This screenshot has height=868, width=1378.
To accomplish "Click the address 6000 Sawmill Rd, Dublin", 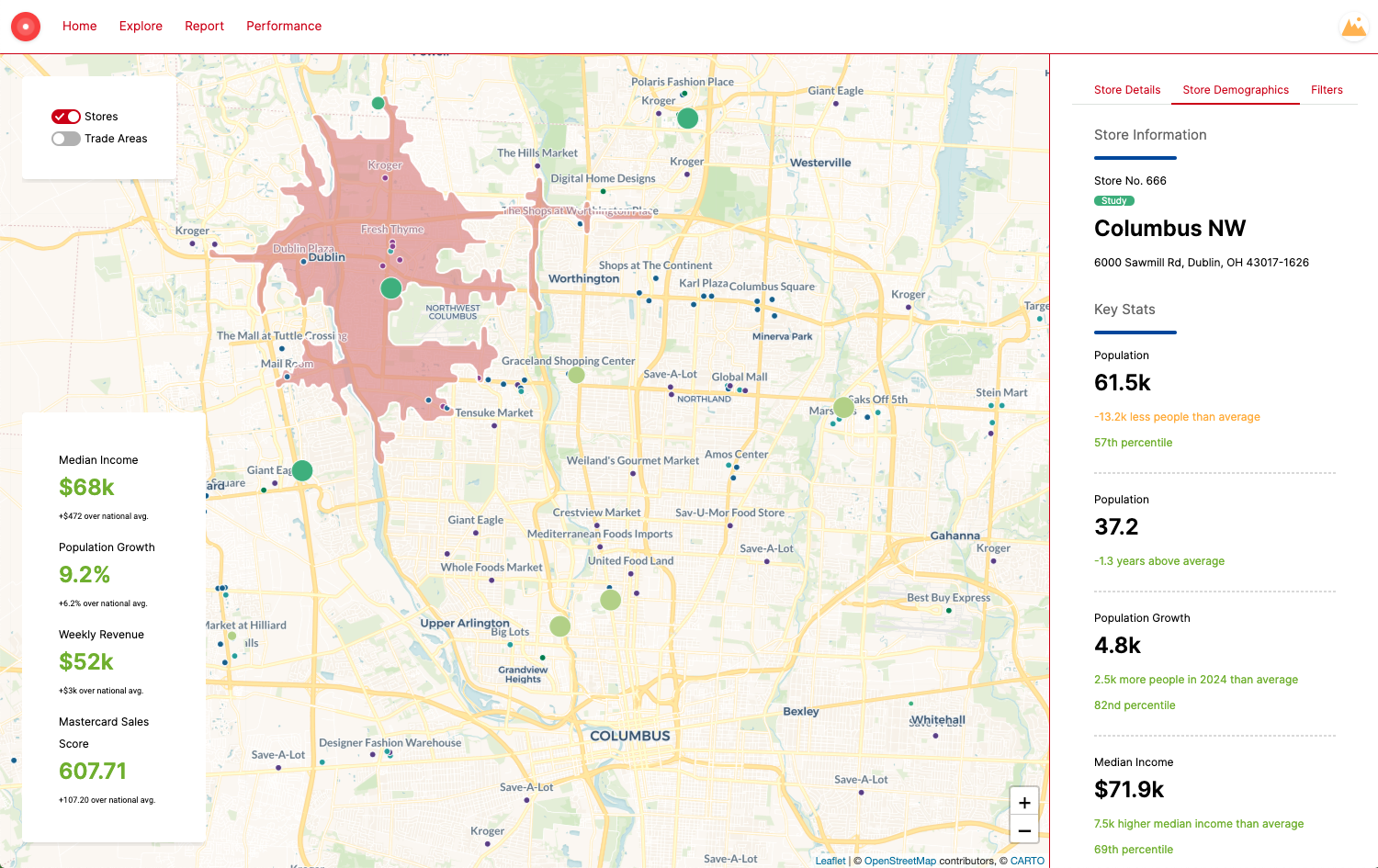I will [1202, 263].
